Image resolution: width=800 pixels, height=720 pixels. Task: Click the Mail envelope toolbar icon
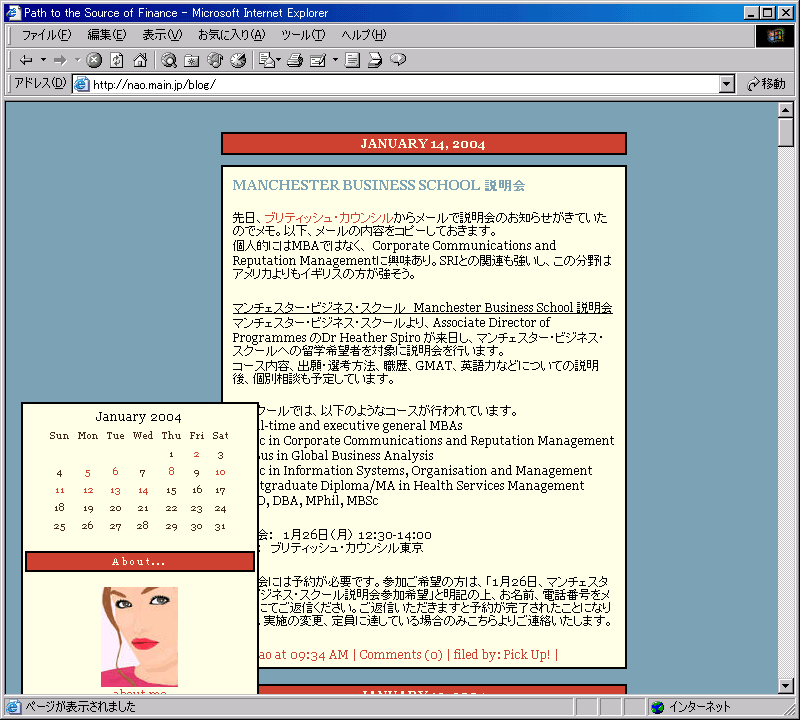point(266,60)
